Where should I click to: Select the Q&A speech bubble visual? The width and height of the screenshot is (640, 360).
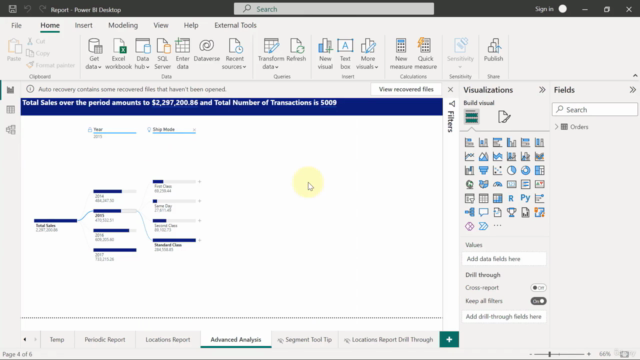click(x=483, y=212)
